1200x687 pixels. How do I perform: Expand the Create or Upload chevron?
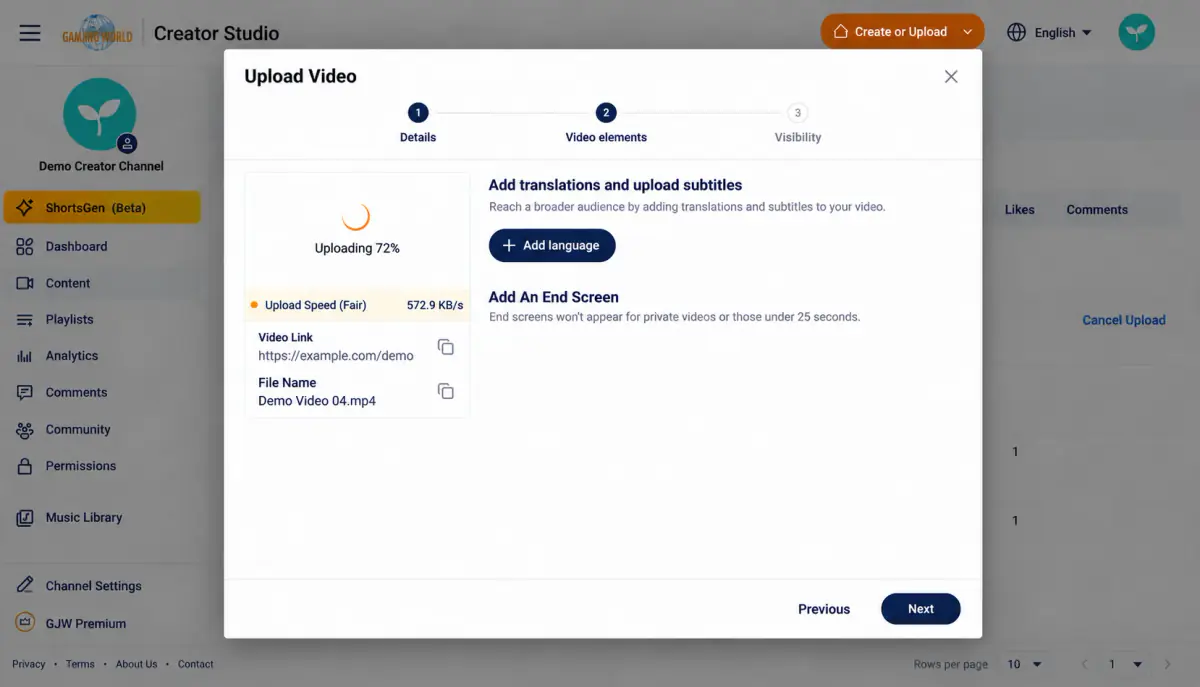967,32
